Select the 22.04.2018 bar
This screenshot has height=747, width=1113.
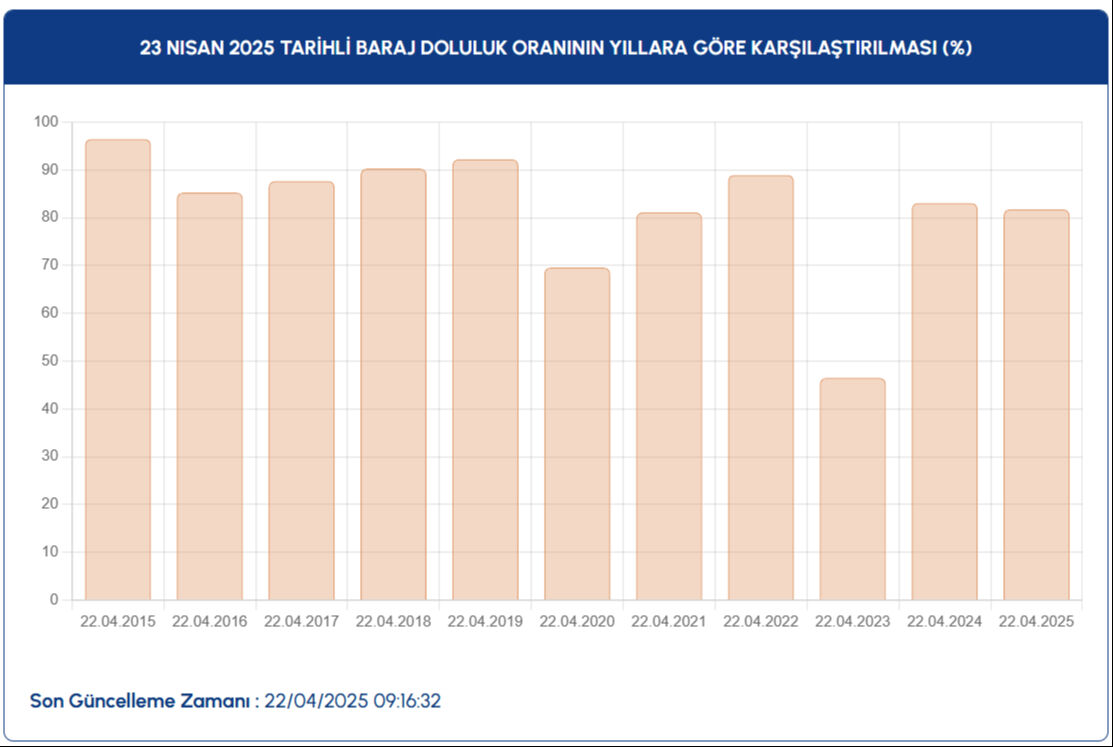pyautogui.click(x=393, y=385)
